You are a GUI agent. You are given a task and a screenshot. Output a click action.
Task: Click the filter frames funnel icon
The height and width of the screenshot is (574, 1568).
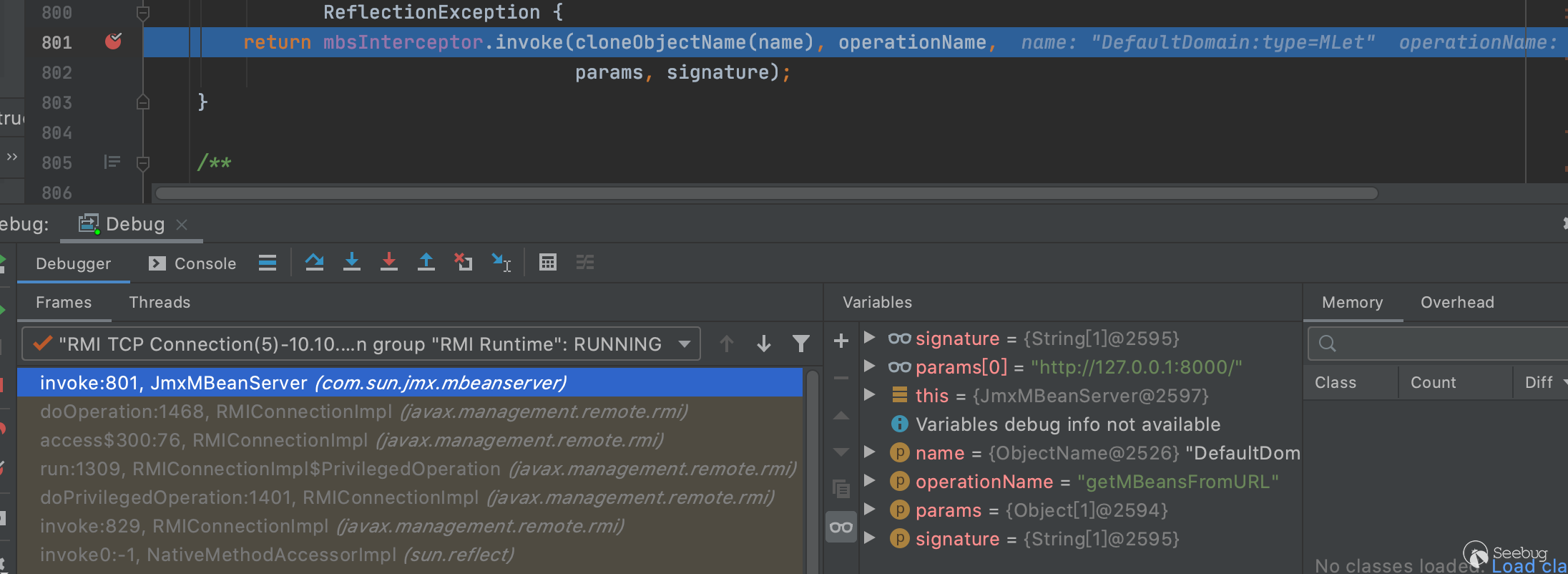(801, 344)
